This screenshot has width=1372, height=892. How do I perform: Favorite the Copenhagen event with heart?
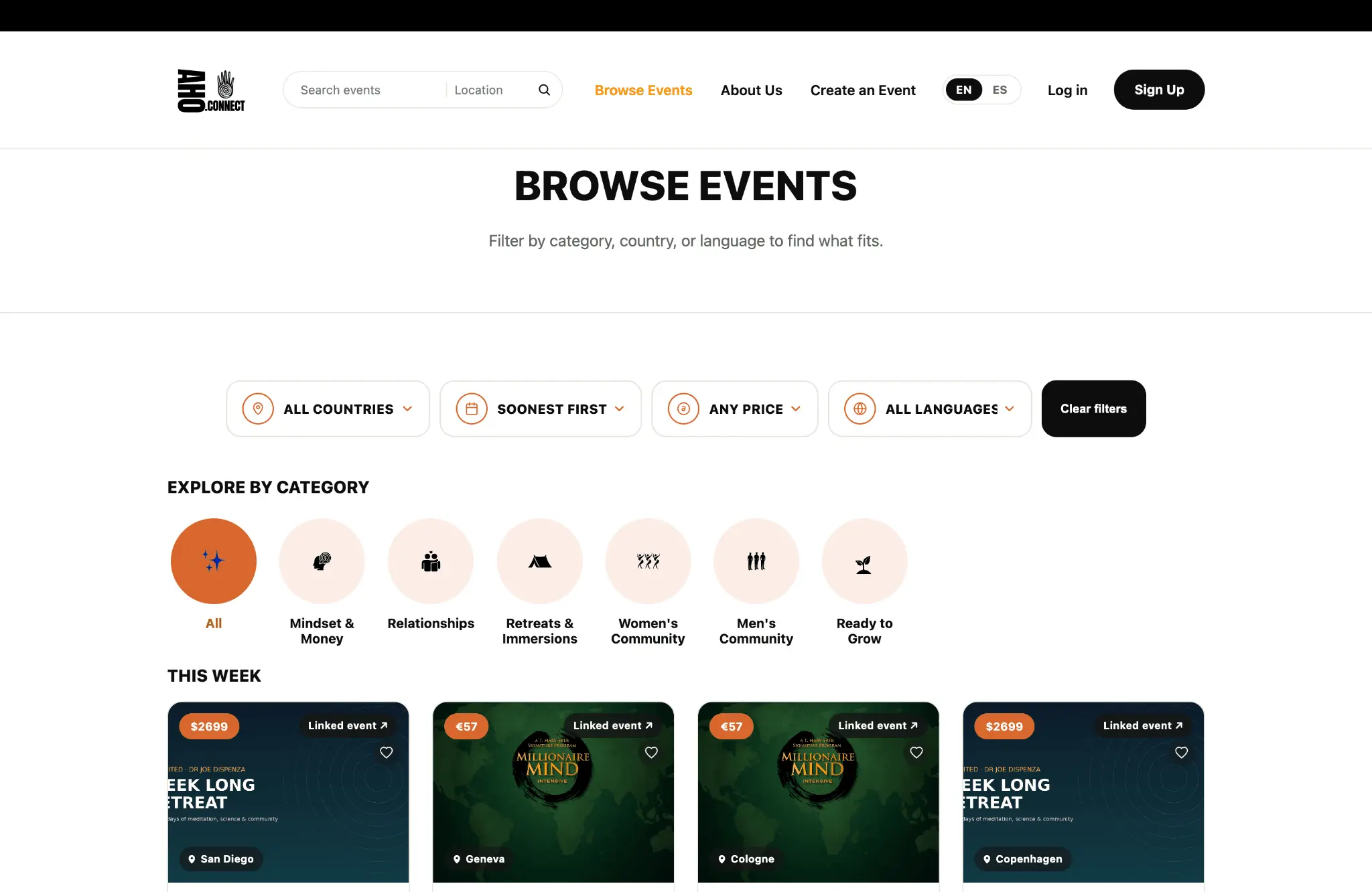(x=1182, y=752)
